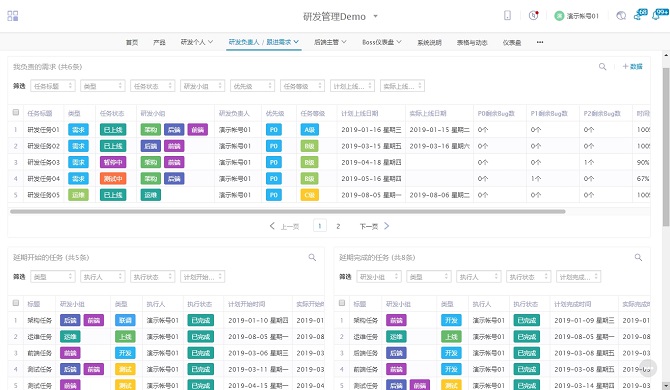Viewport: 670px width, 390px height.
Task: Toggle select-all checkbox in 延期完成的任务 table
Action: coord(342,303)
